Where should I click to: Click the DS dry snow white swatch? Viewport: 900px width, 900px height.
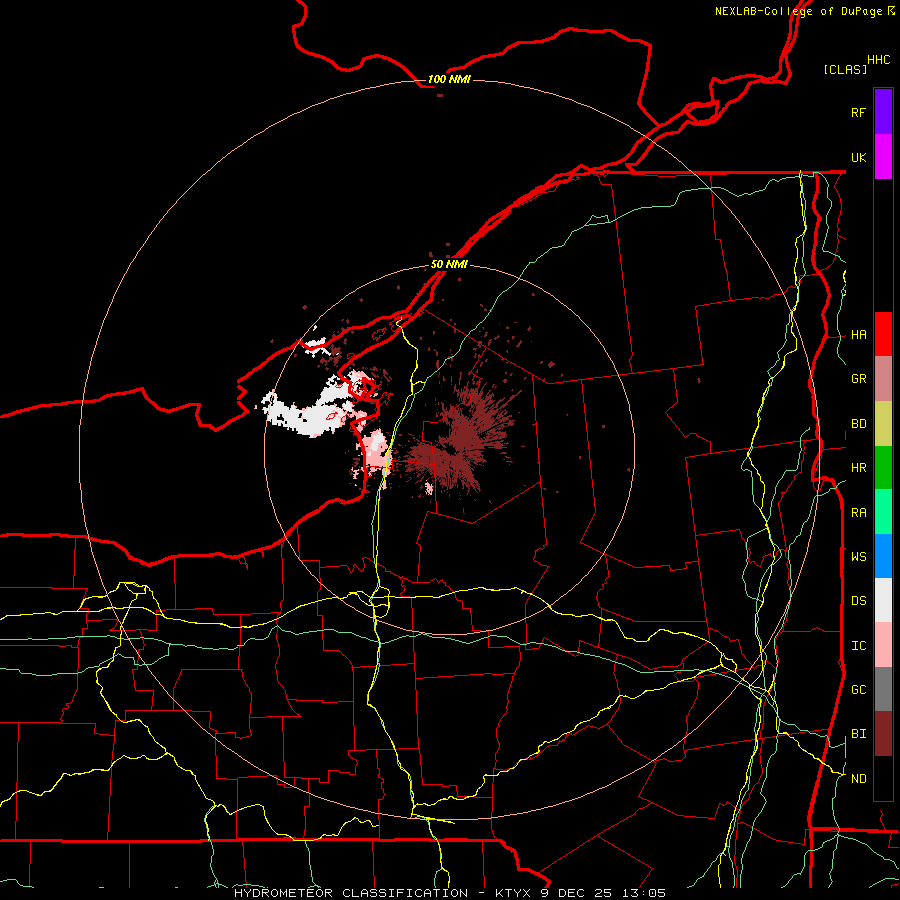[883, 600]
